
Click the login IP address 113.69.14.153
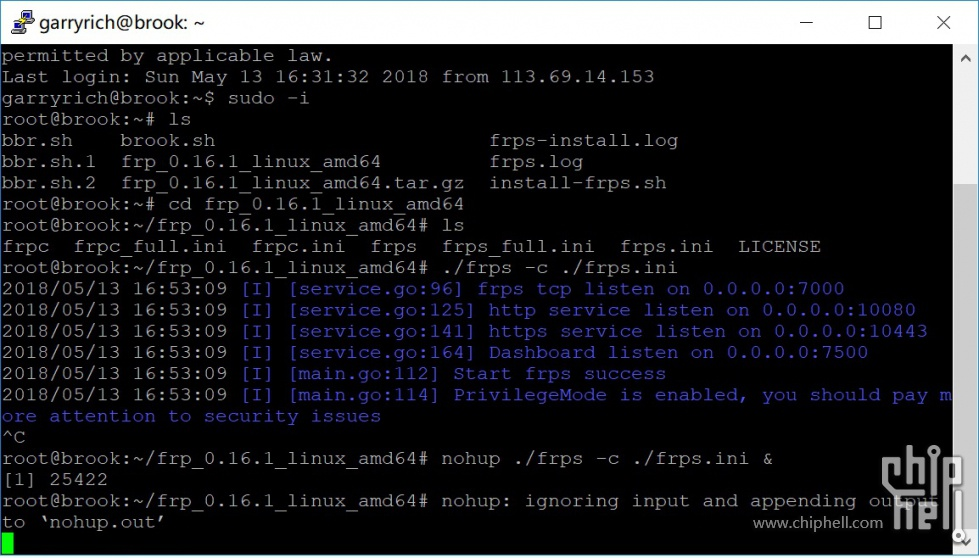point(577,77)
